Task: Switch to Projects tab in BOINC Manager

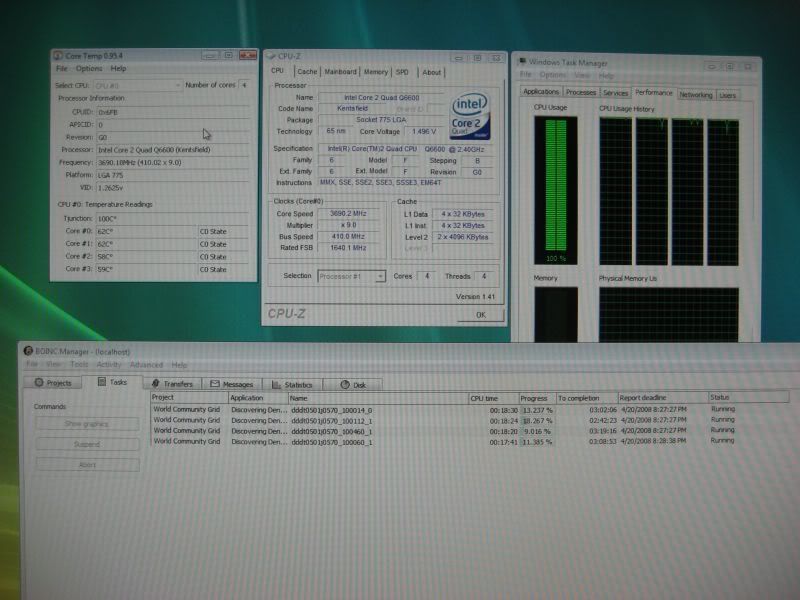Action: click(53, 383)
